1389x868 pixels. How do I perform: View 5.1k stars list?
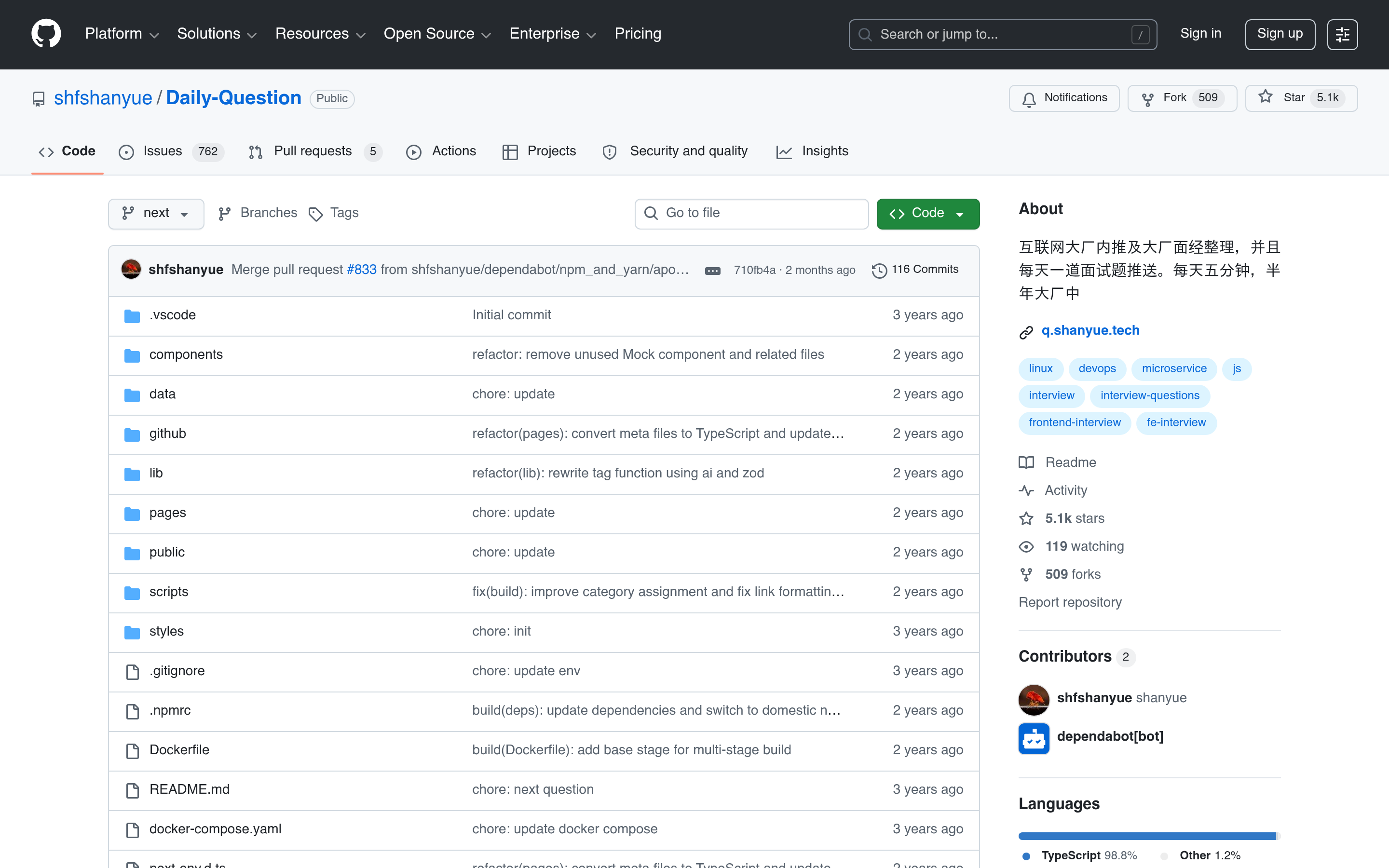pyautogui.click(x=1061, y=519)
